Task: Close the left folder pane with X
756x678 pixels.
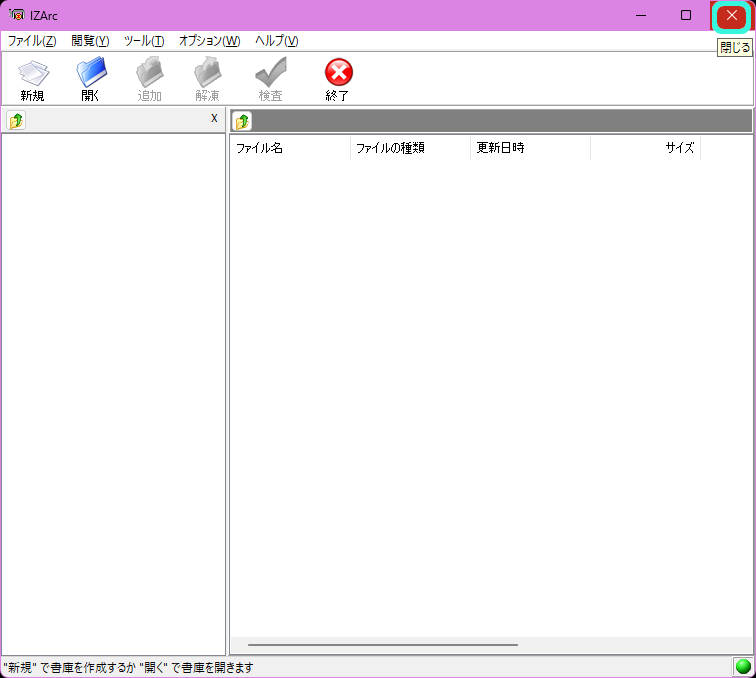Action: coord(214,118)
